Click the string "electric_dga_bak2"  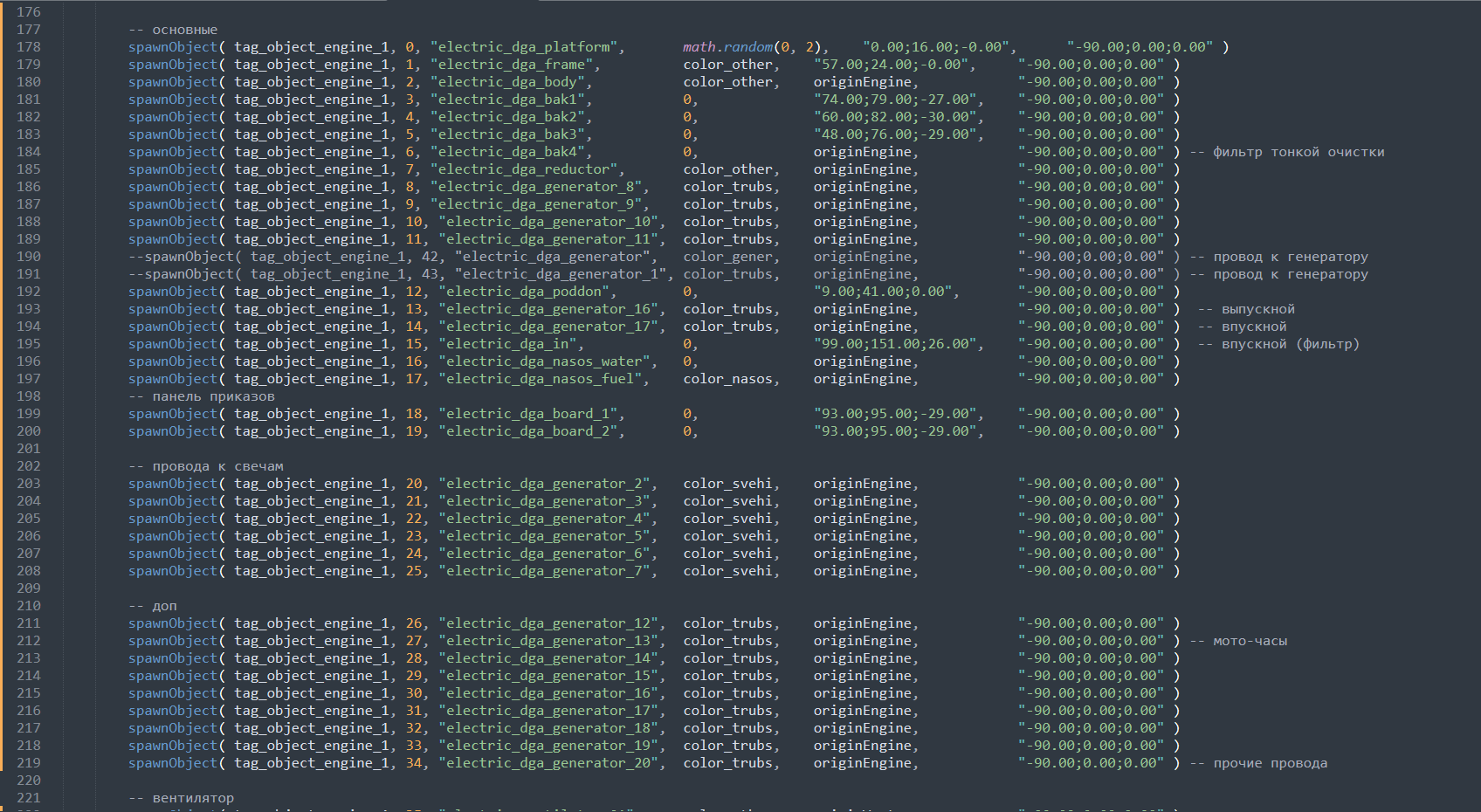coord(507,117)
